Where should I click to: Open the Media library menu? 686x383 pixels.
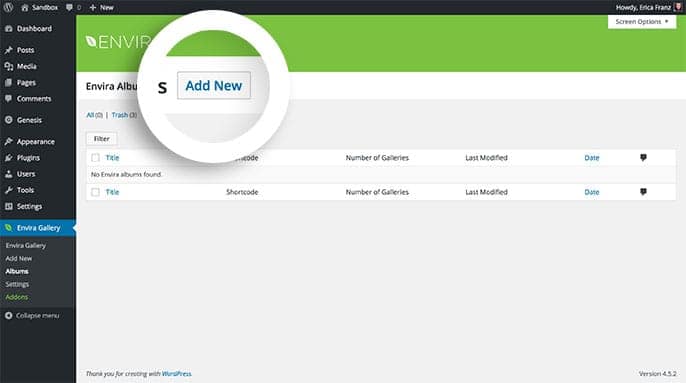tap(27, 66)
